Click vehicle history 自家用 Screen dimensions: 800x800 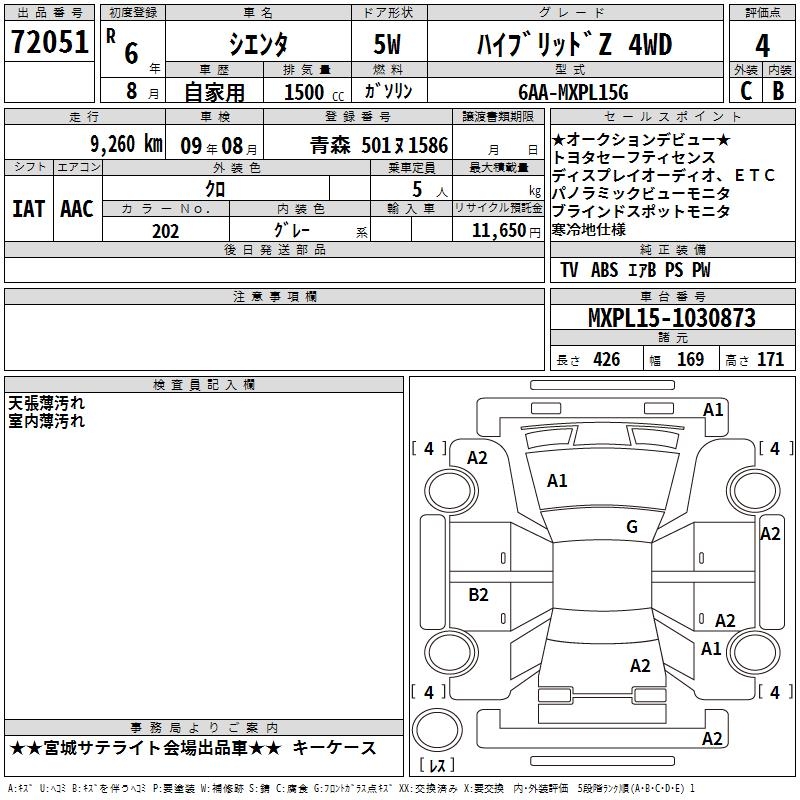[215, 92]
